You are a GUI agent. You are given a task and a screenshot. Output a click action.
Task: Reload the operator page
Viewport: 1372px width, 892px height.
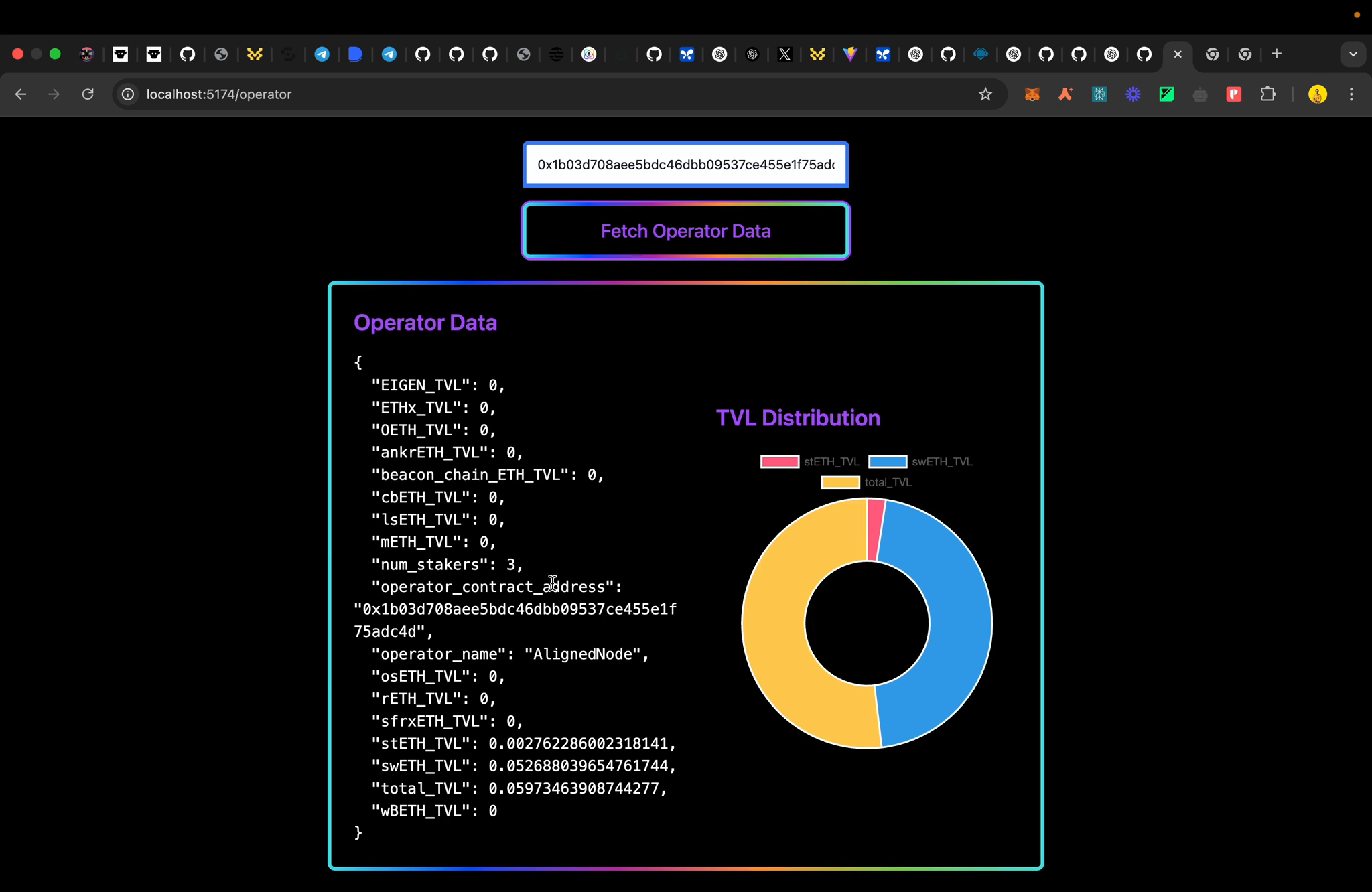tap(88, 94)
